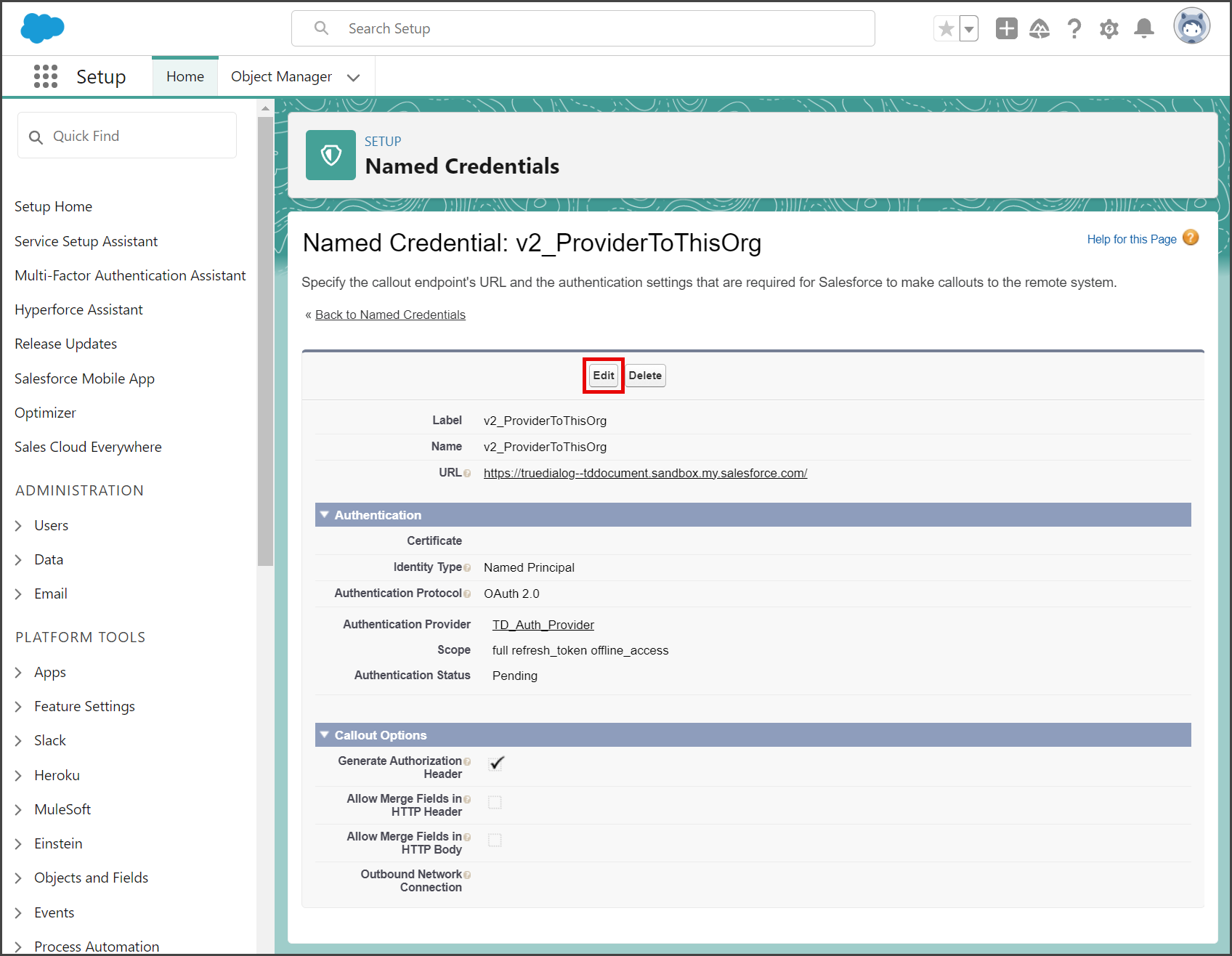Click the Quick Find input field
This screenshot has height=956, width=1232.
(127, 136)
